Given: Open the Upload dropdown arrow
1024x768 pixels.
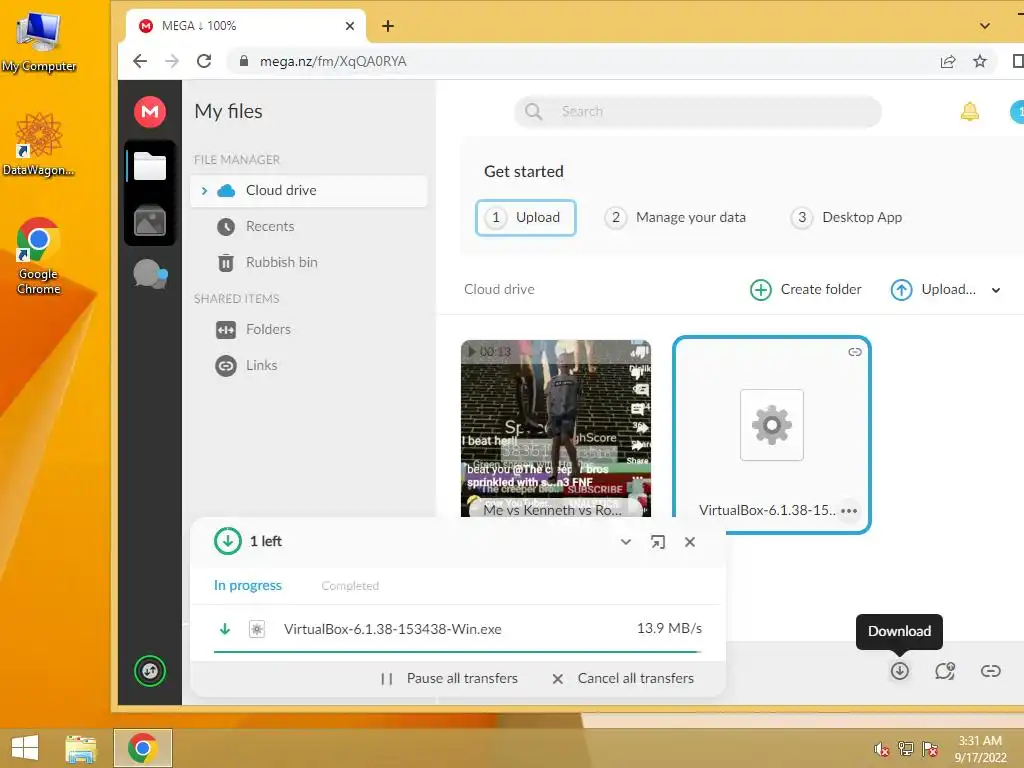Looking at the screenshot, I should click(995, 290).
